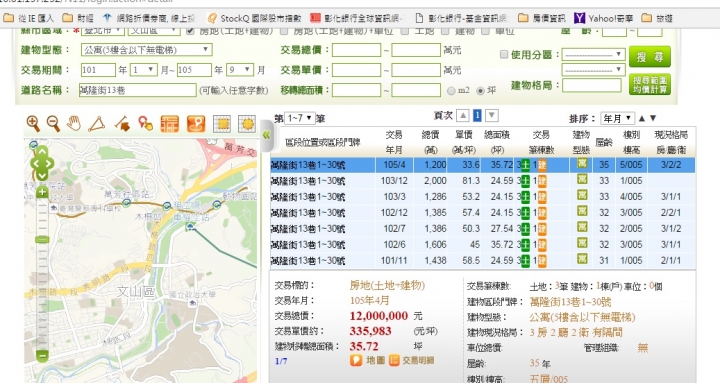Image resolution: width=720 pixels, height=383 pixels.
Task: Click the 寓 apartment icon in the 103/3 row
Action: (x=582, y=196)
